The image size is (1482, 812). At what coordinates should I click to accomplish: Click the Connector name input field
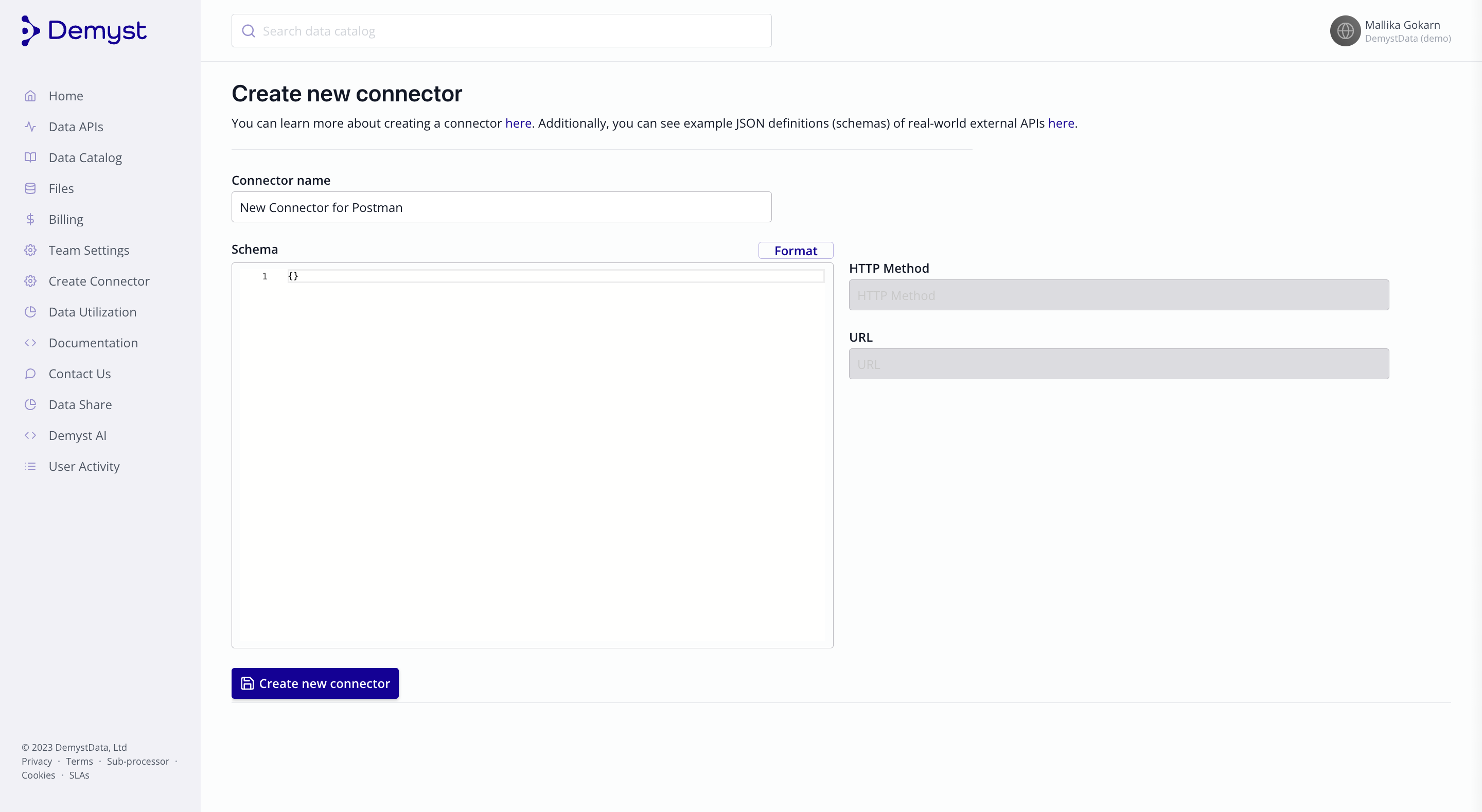click(x=501, y=207)
